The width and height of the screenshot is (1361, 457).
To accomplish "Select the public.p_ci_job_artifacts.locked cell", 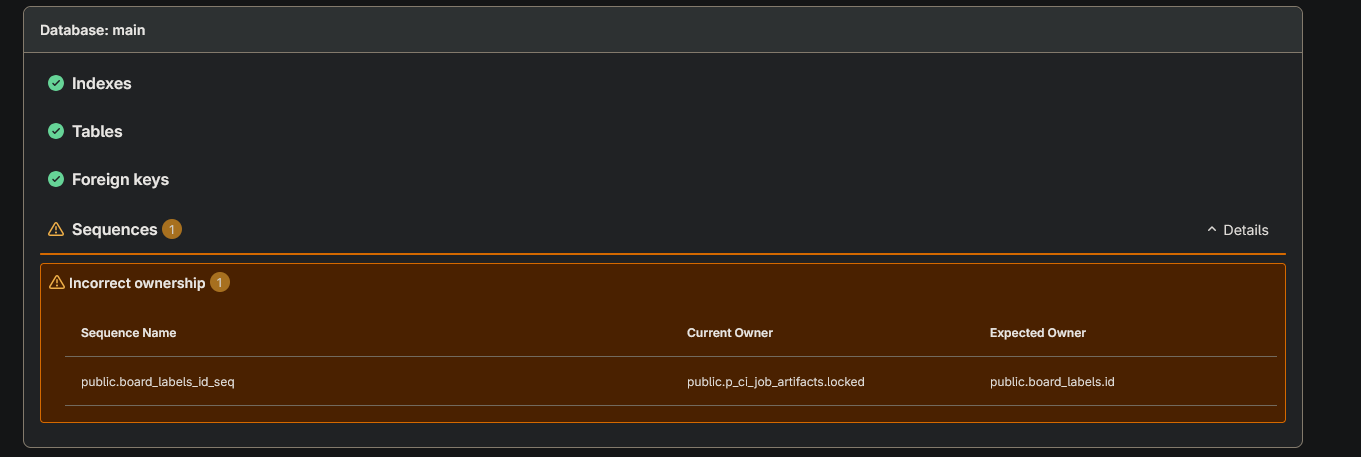I will [776, 381].
